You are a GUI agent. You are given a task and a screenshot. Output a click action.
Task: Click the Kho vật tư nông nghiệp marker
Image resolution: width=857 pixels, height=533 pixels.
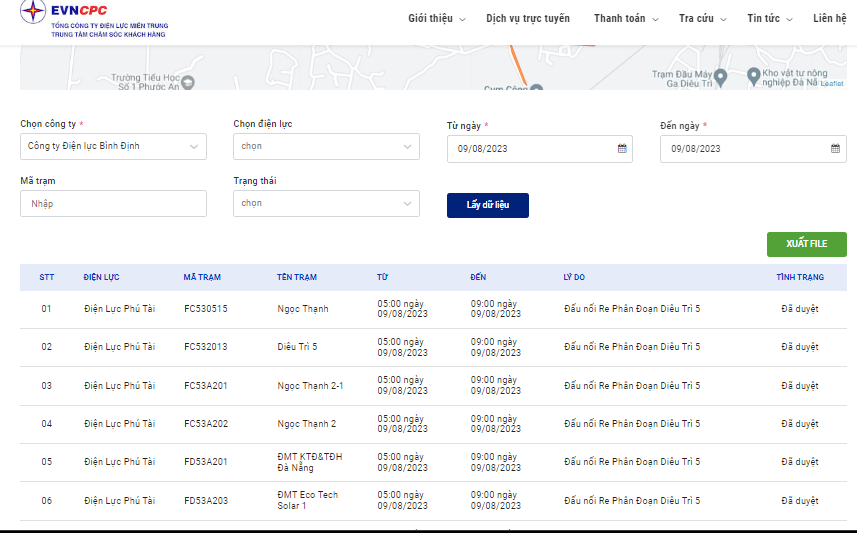[x=754, y=77]
